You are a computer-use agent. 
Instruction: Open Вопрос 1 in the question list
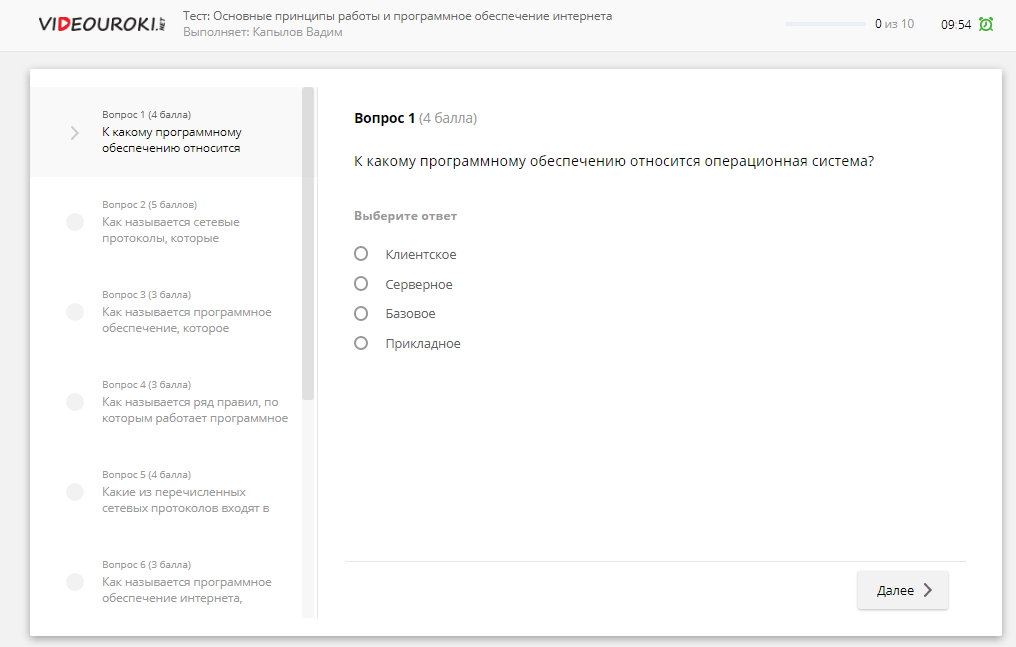[167, 132]
